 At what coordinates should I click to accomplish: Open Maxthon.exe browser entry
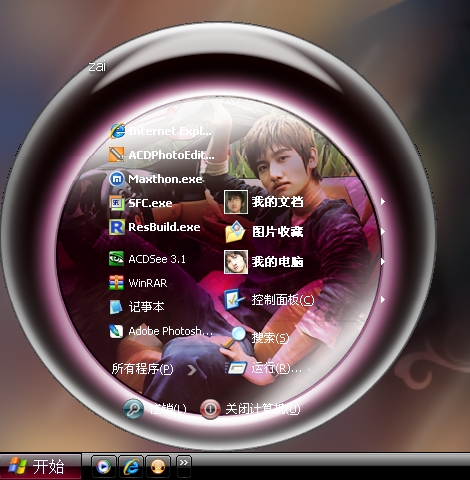click(156, 179)
